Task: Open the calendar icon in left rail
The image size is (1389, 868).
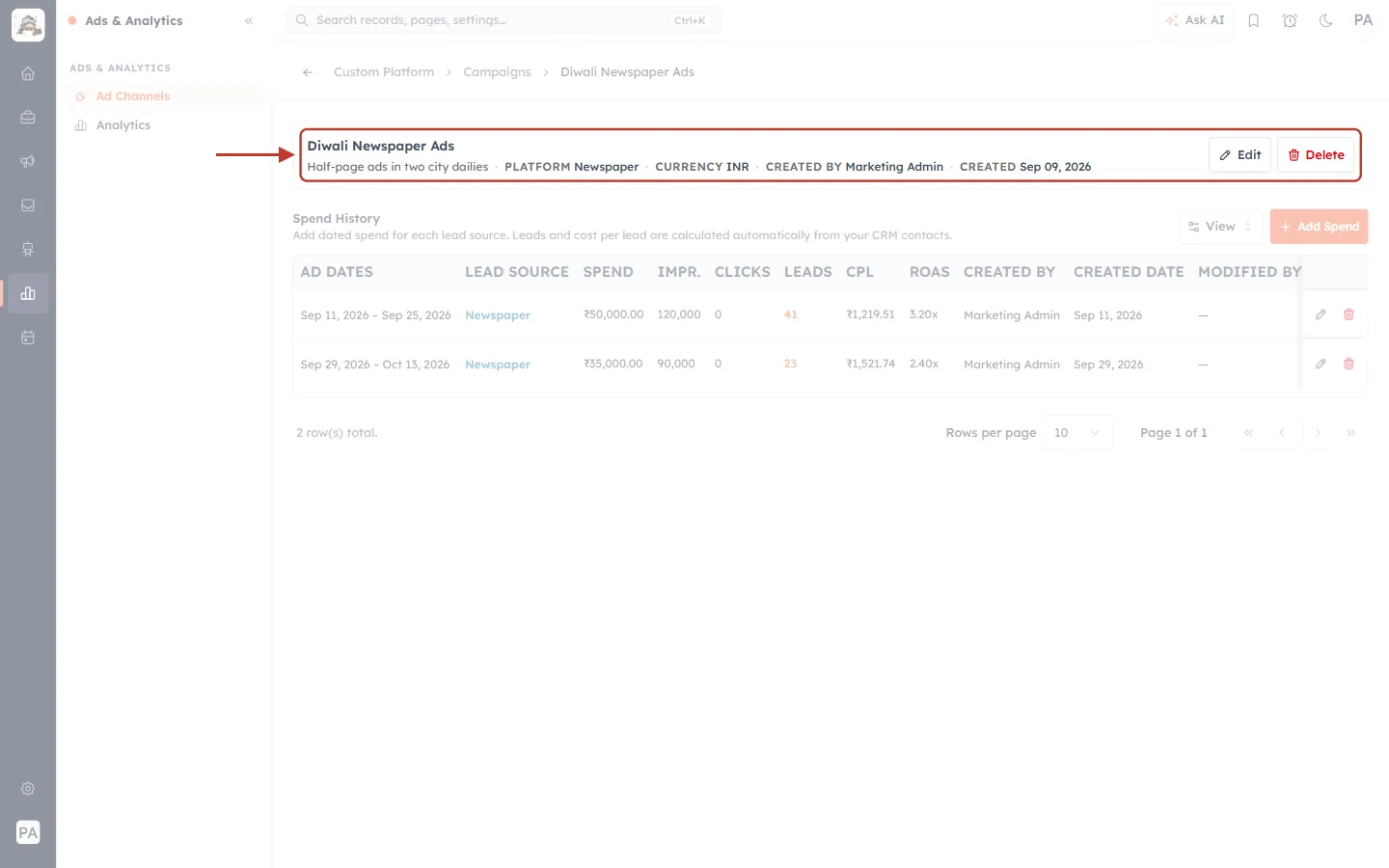Action: point(28,338)
